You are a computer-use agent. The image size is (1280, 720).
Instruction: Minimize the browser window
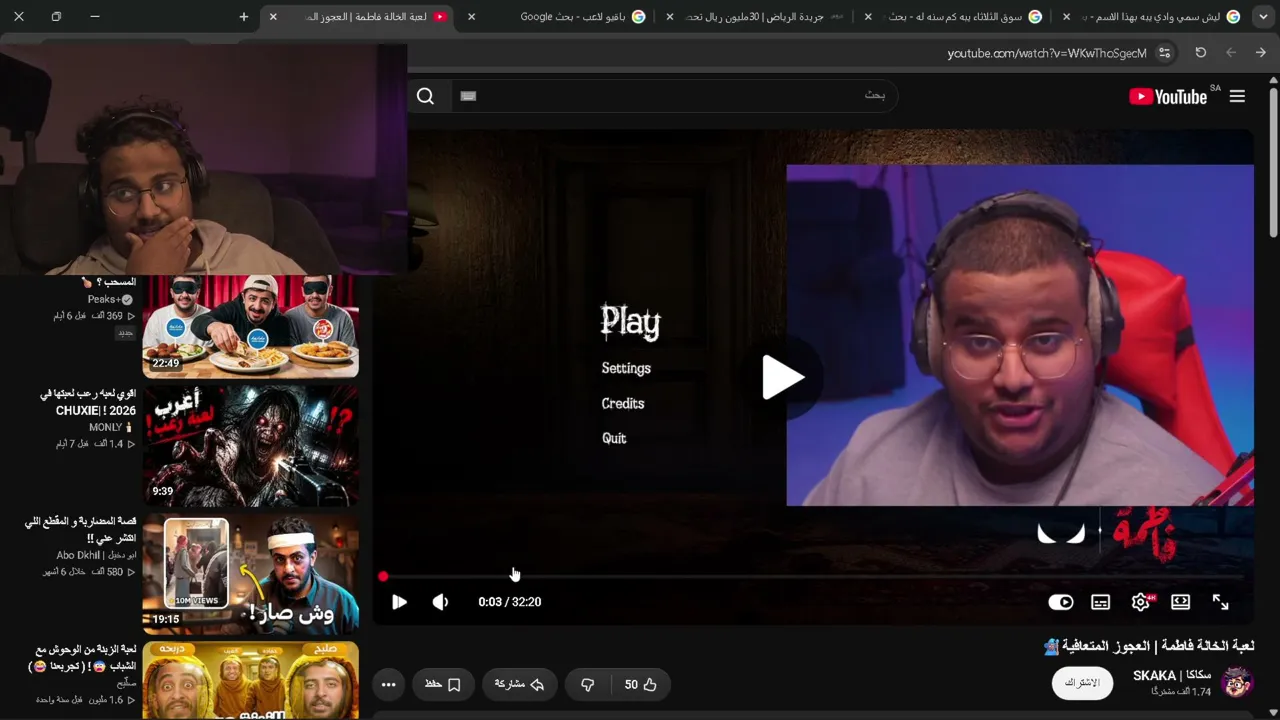tap(94, 17)
